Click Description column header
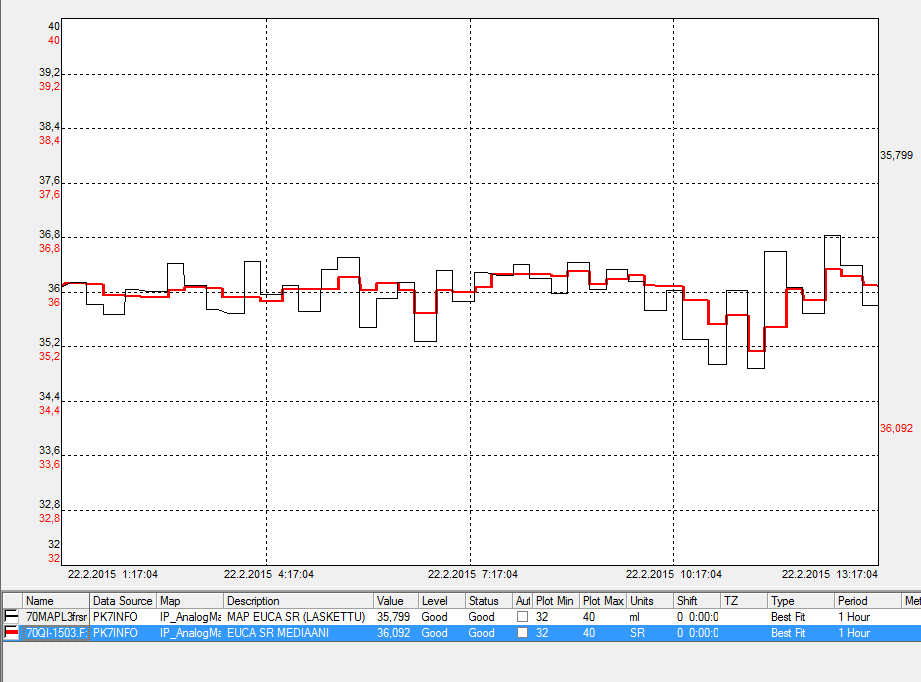The height and width of the screenshot is (682, 921). click(x=298, y=601)
